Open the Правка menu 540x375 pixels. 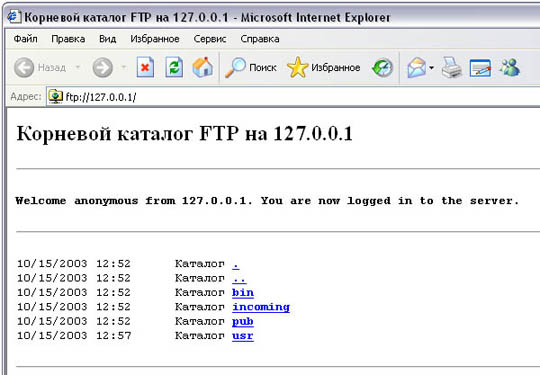(68, 39)
